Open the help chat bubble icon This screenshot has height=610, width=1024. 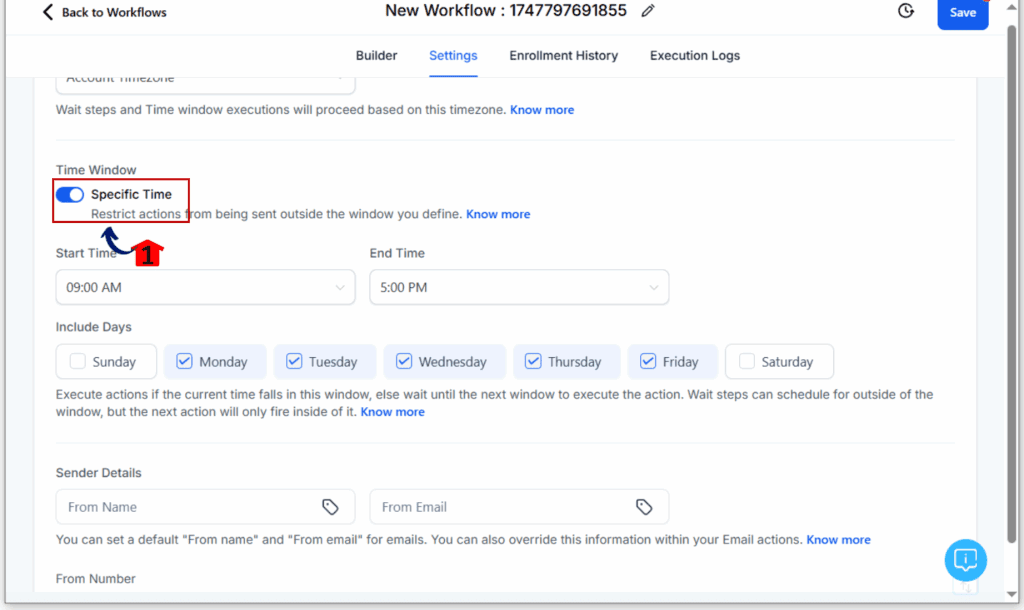pyautogui.click(x=965, y=560)
